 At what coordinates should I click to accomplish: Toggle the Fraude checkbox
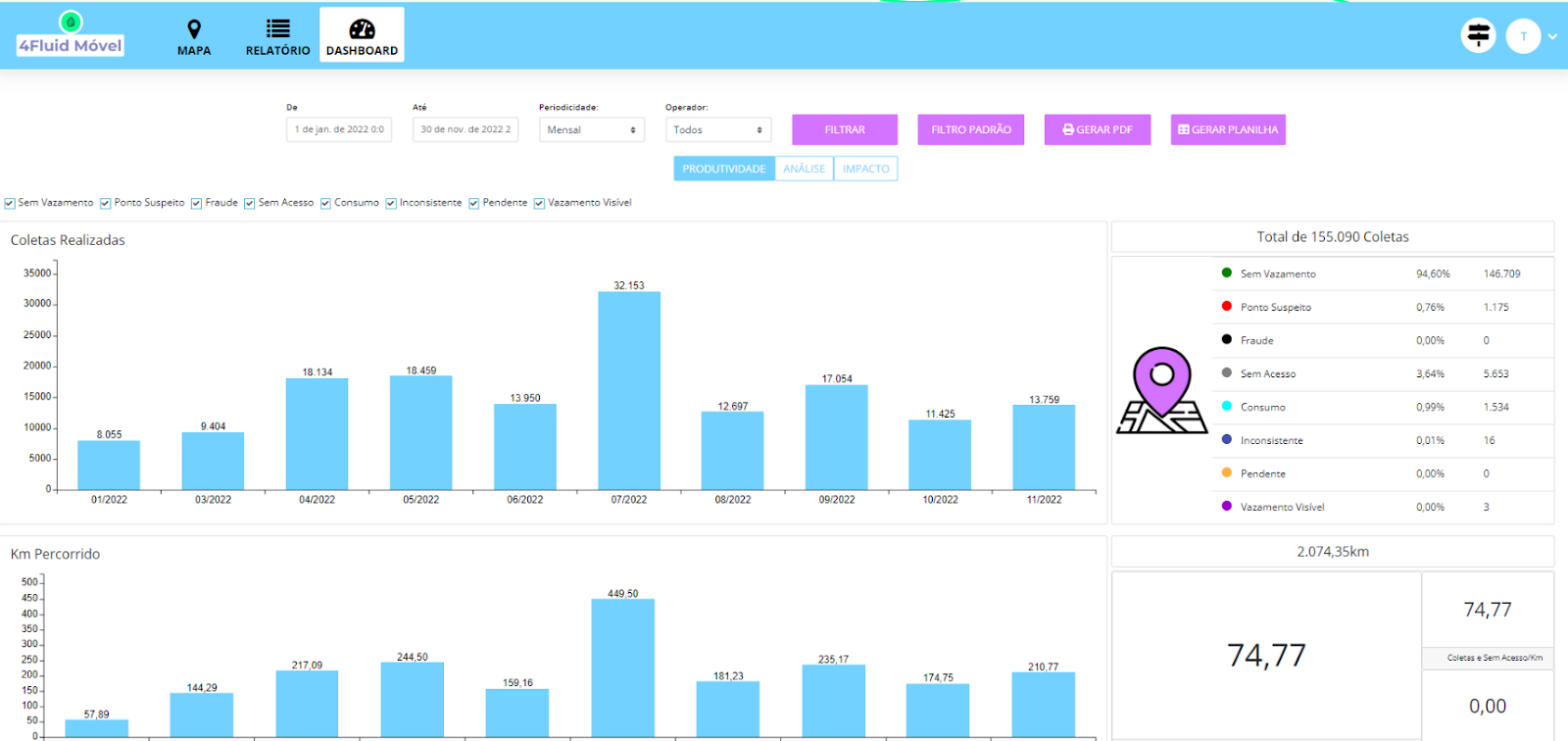197,203
